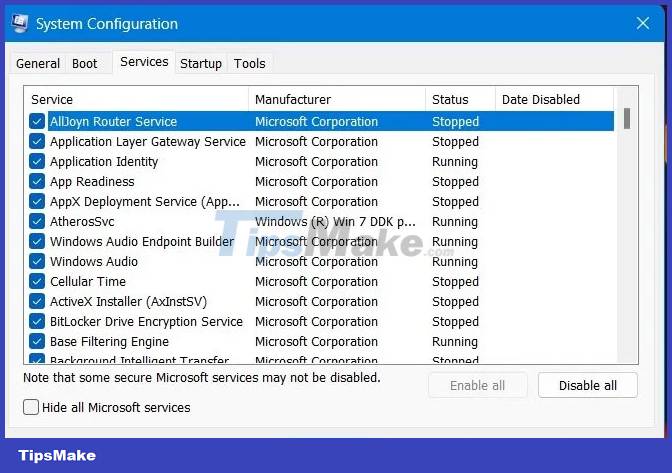Uncheck the Cellular Time checkbox

coord(37,281)
